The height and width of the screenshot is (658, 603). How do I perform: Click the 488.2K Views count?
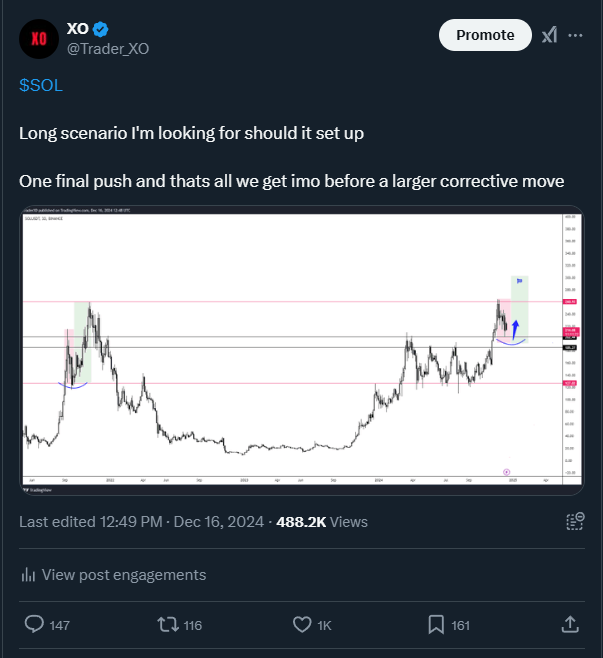click(x=322, y=522)
